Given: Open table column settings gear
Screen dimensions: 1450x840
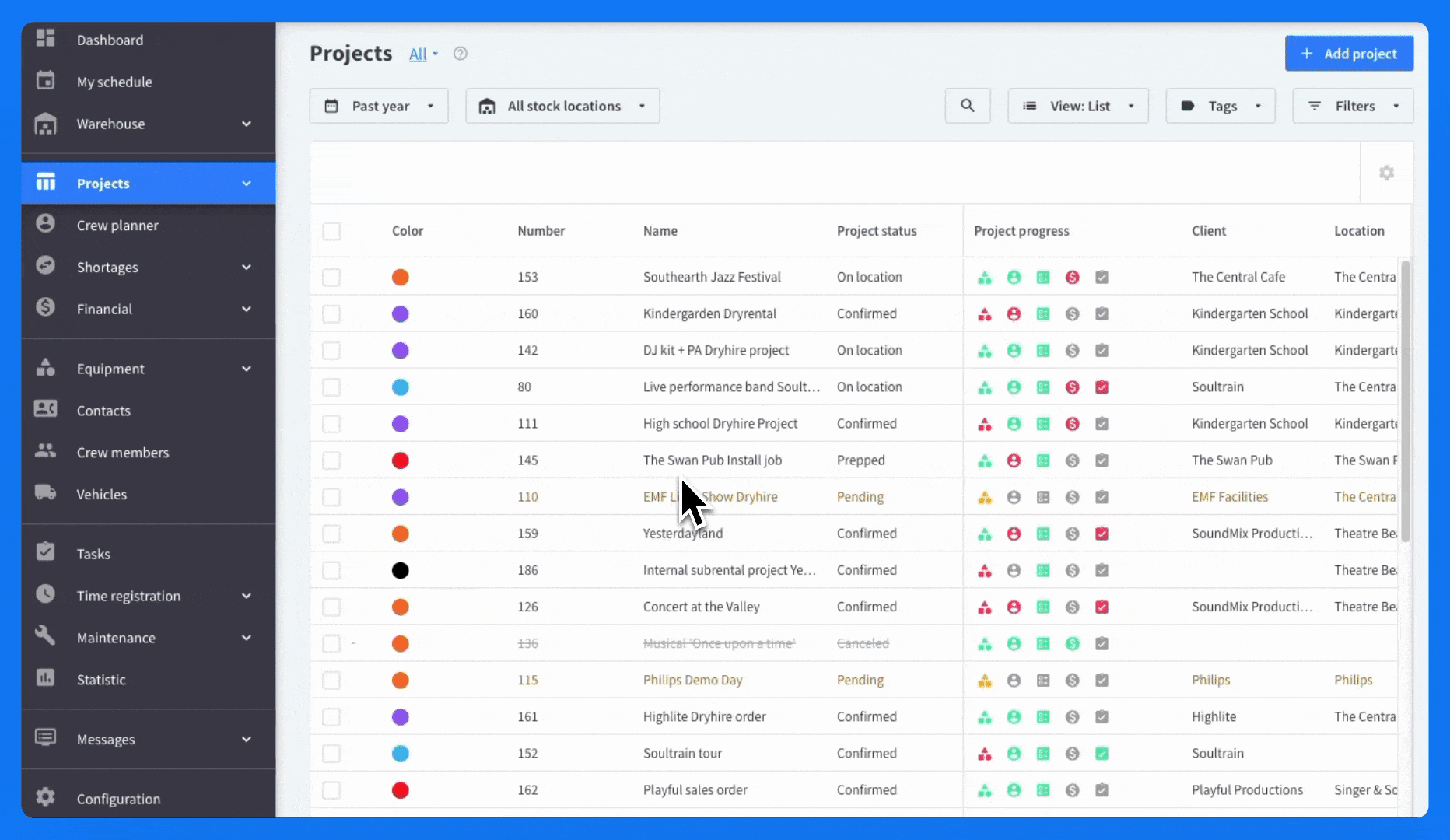Looking at the screenshot, I should point(1386,173).
